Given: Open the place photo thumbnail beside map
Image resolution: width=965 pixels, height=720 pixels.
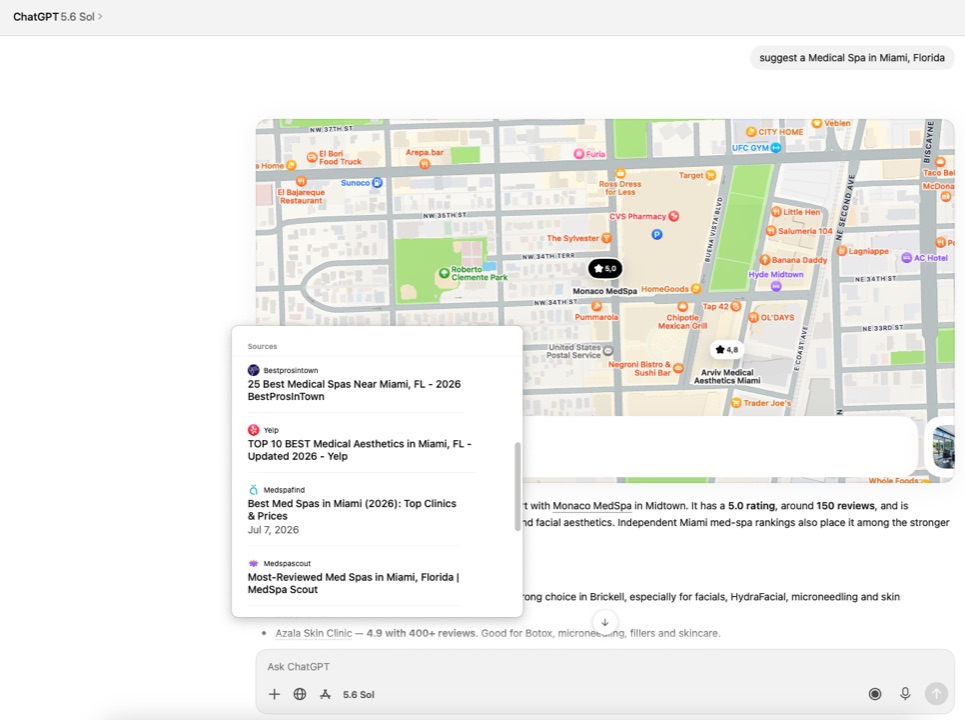Looking at the screenshot, I should click(x=943, y=447).
